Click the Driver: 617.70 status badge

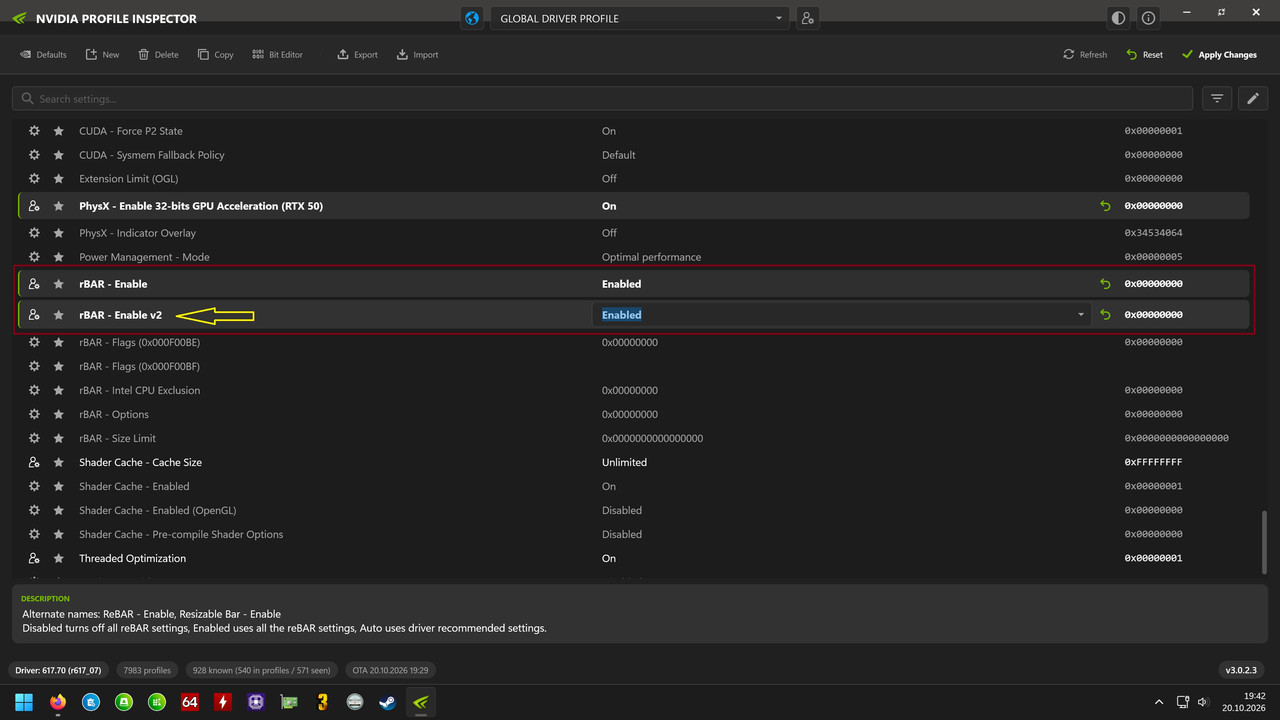click(59, 670)
